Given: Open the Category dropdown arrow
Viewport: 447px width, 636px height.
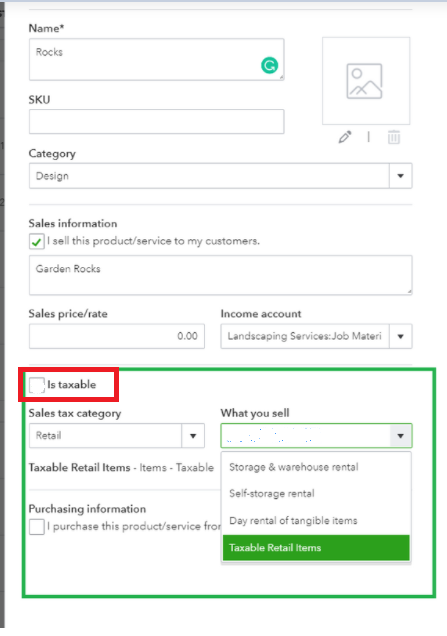Looking at the screenshot, I should (400, 176).
